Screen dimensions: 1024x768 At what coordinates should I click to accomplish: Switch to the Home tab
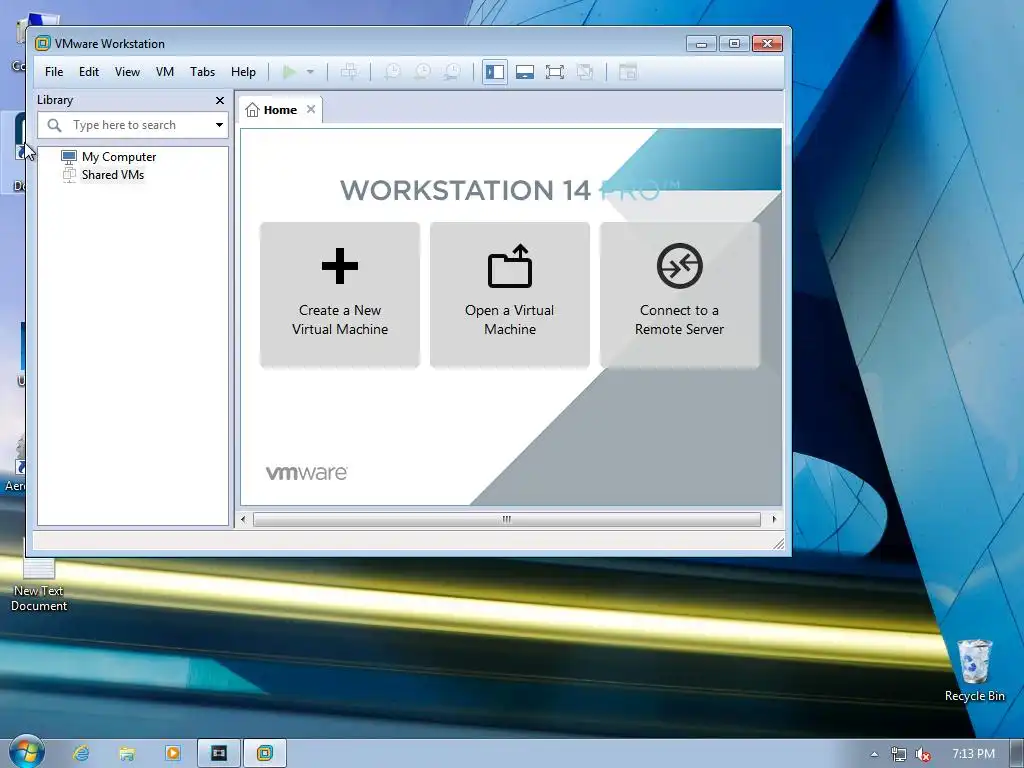point(280,110)
